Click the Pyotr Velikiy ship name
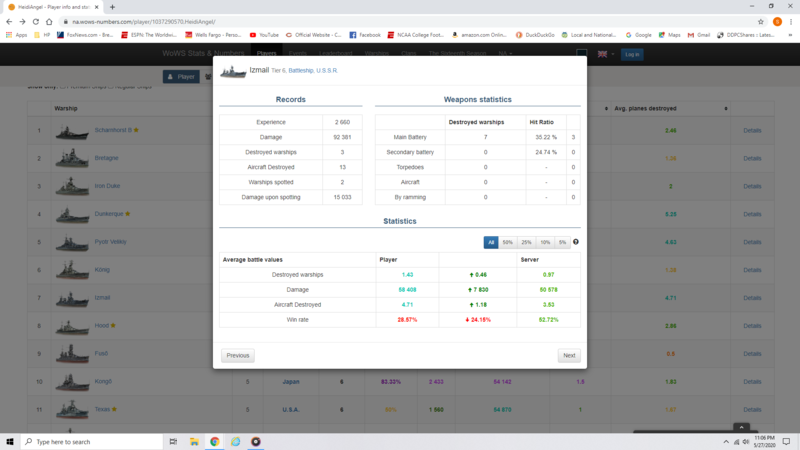The width and height of the screenshot is (800, 450). [x=110, y=242]
